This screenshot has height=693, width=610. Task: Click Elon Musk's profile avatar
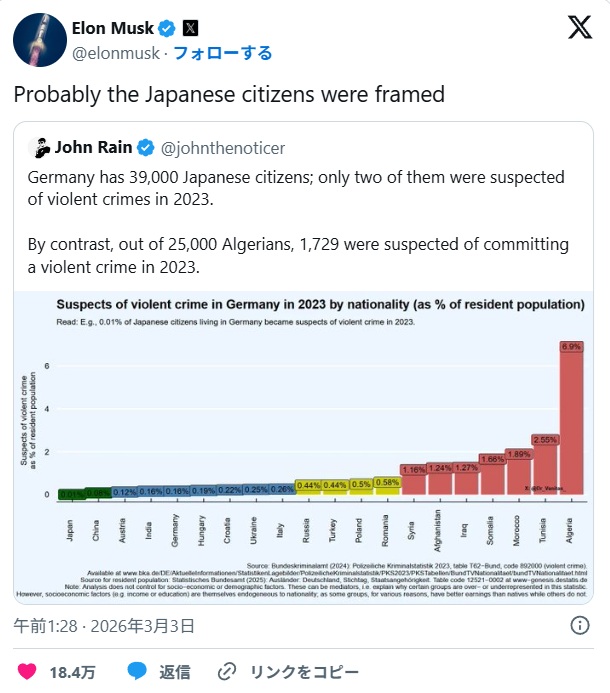[x=34, y=40]
